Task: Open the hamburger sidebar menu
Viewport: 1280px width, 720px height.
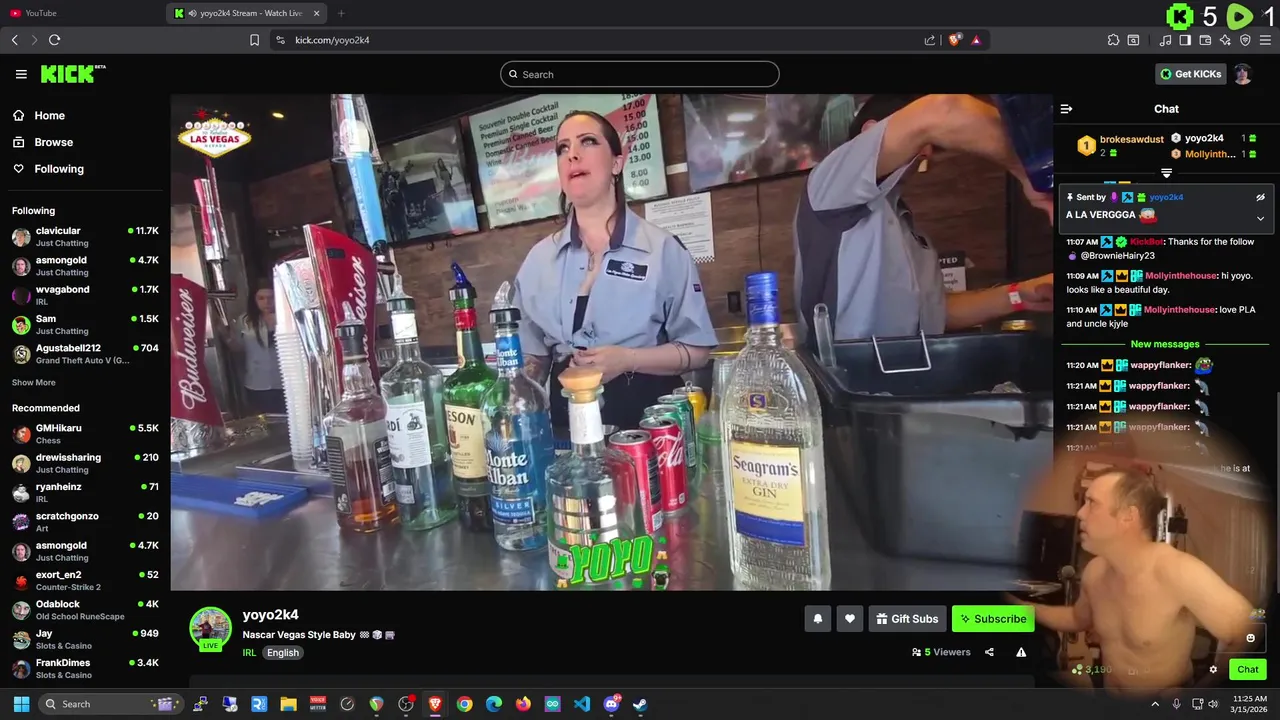Action: [x=21, y=74]
